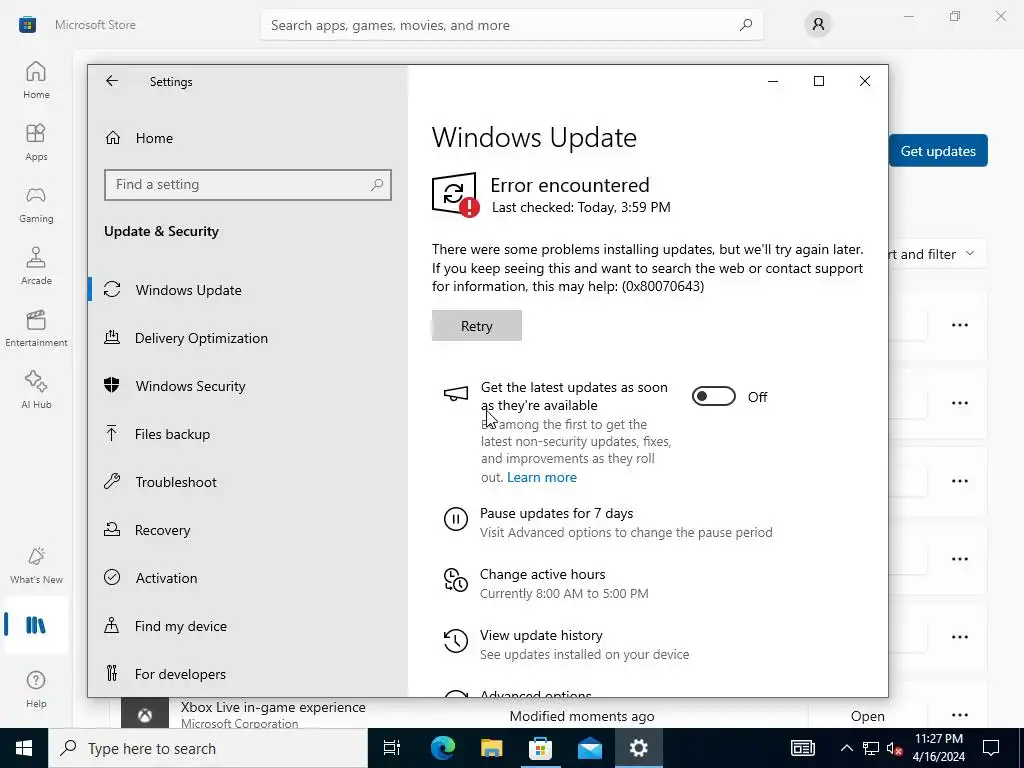The width and height of the screenshot is (1024, 768).
Task: Open AI Hub in Microsoft Store
Action: [36, 390]
